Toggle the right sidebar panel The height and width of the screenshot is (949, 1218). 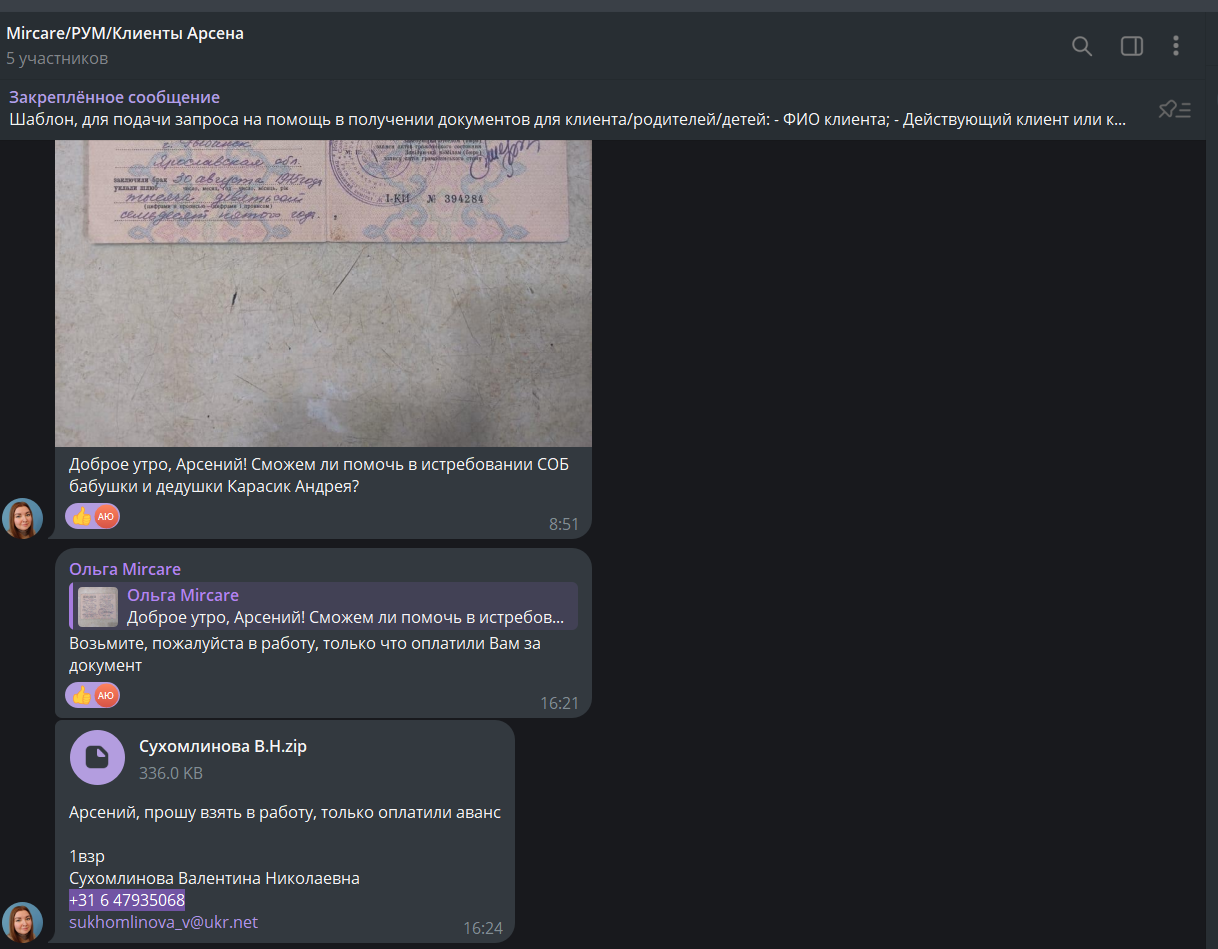coord(1131,46)
